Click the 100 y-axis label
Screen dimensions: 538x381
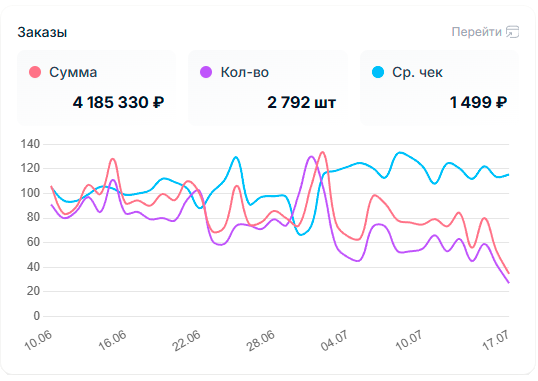click(30, 193)
